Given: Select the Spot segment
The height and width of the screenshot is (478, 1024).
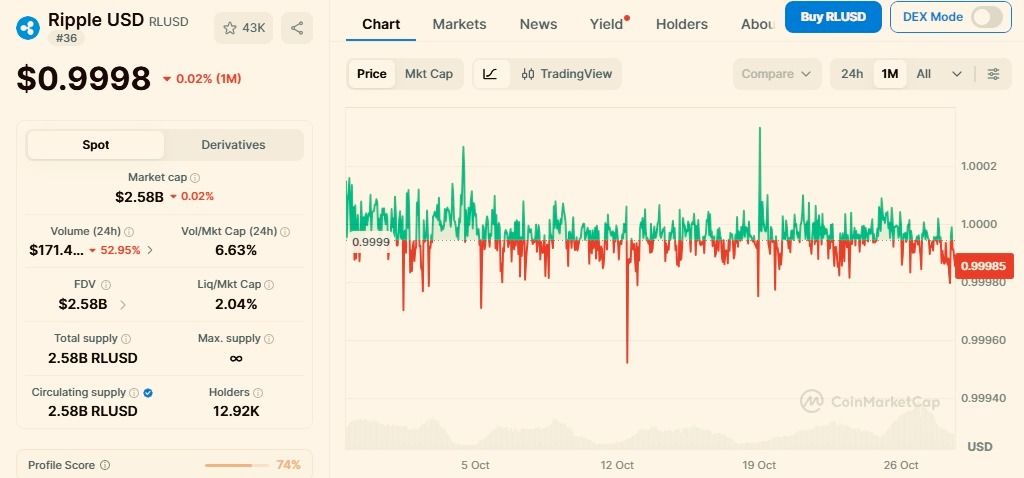Looking at the screenshot, I should coord(96,145).
